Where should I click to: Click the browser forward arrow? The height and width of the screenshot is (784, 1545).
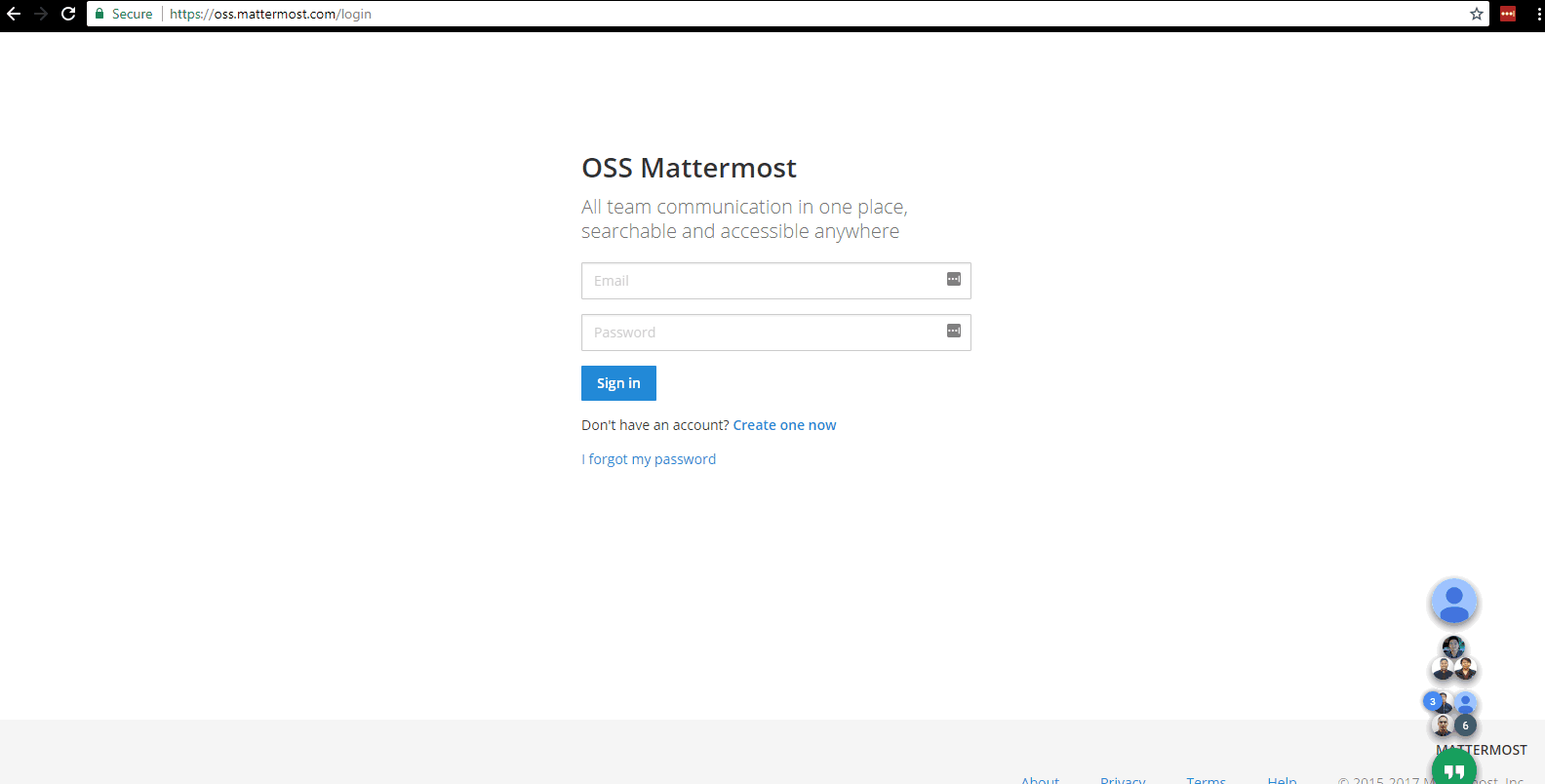tap(41, 14)
